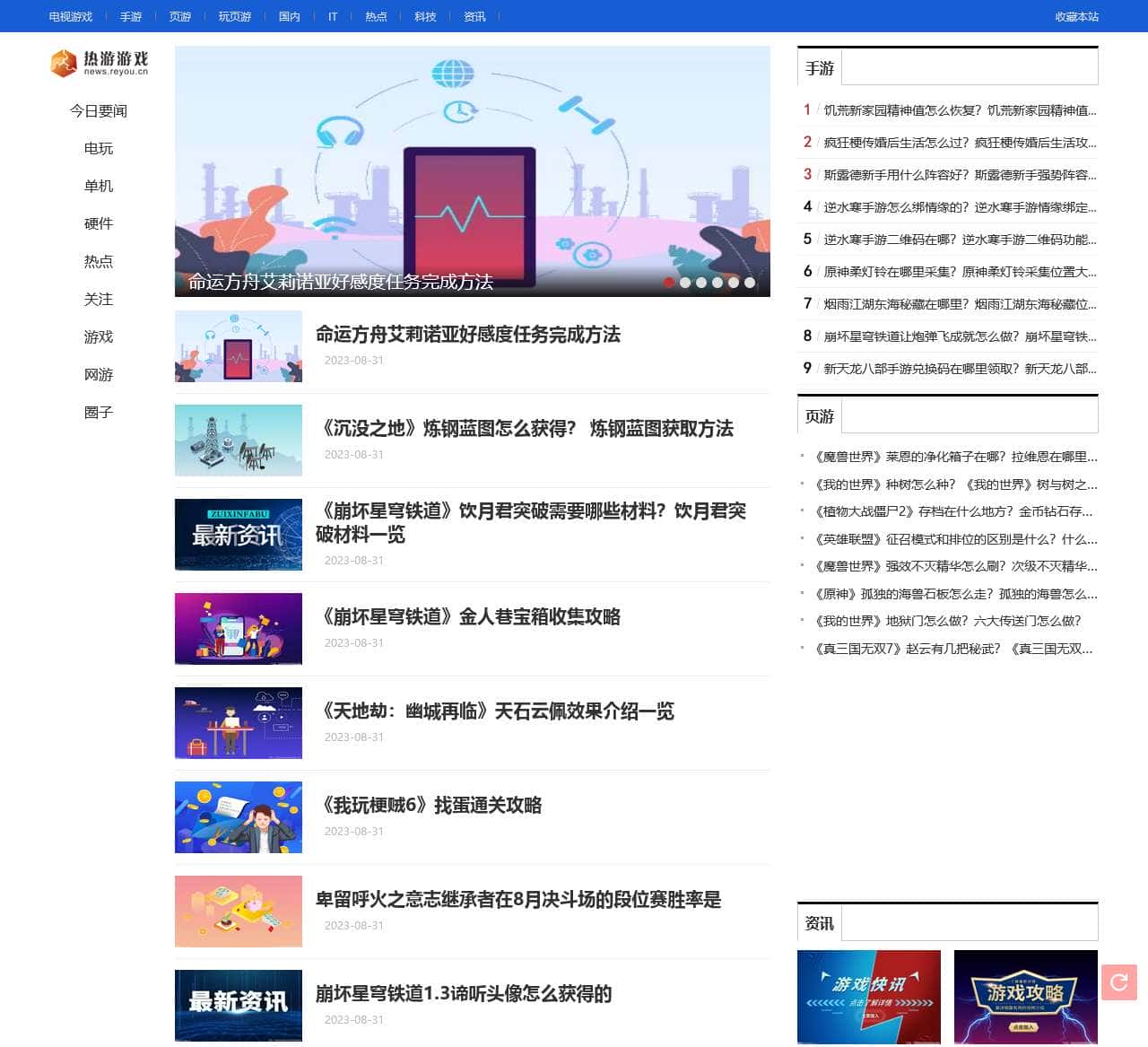Open thumbnail for 金人巷宝箱 article
This screenshot has width=1148, height=1047.
[239, 629]
